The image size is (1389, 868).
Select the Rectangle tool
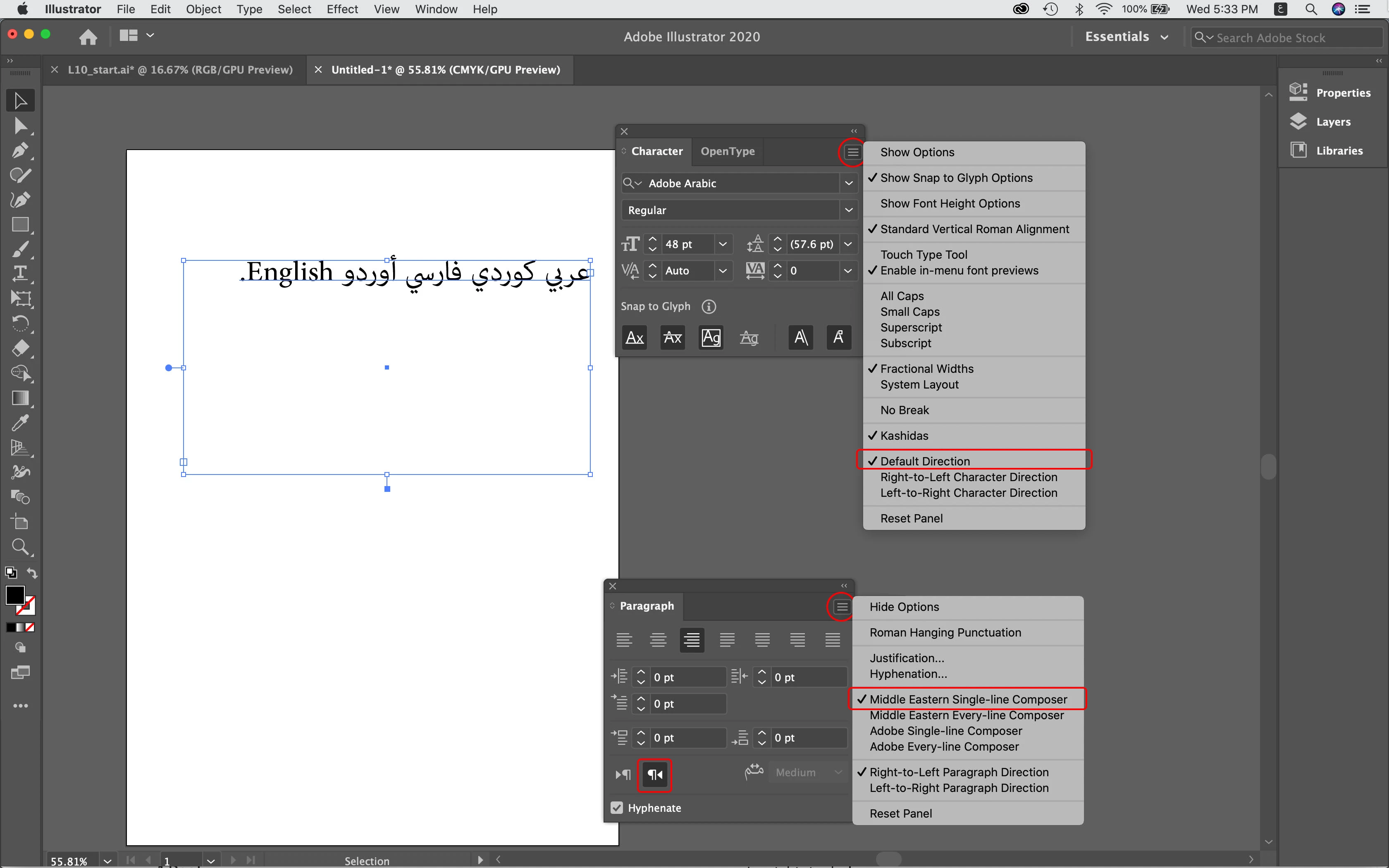click(x=20, y=224)
